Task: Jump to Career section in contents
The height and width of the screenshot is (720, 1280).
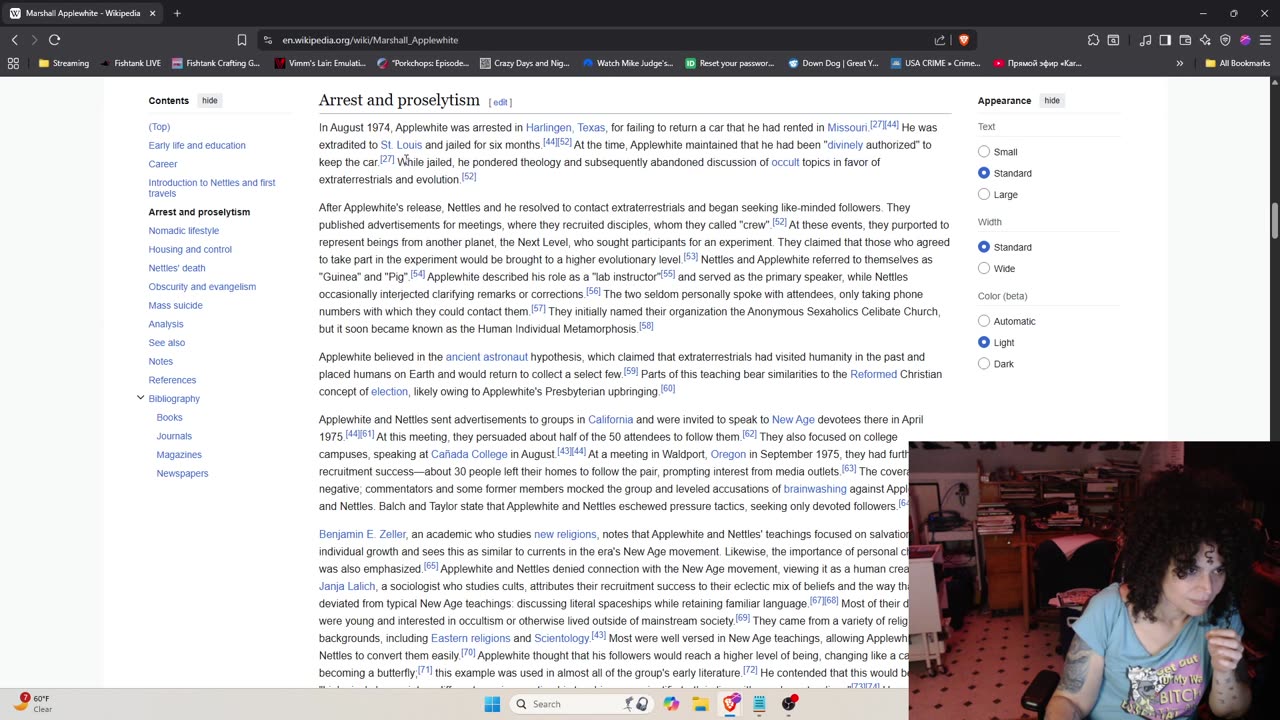Action: (163, 164)
